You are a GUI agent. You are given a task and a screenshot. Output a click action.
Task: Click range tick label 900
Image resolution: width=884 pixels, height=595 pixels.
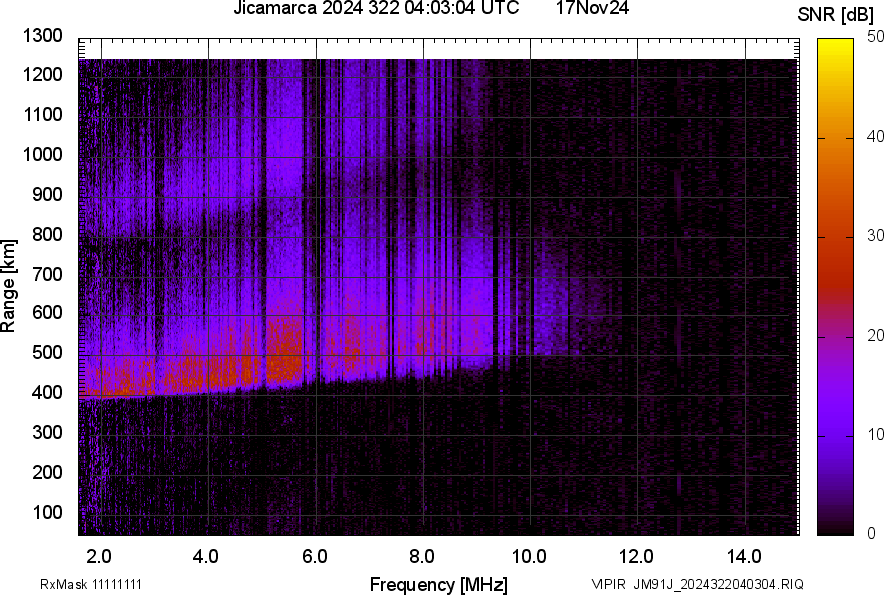click(47, 194)
